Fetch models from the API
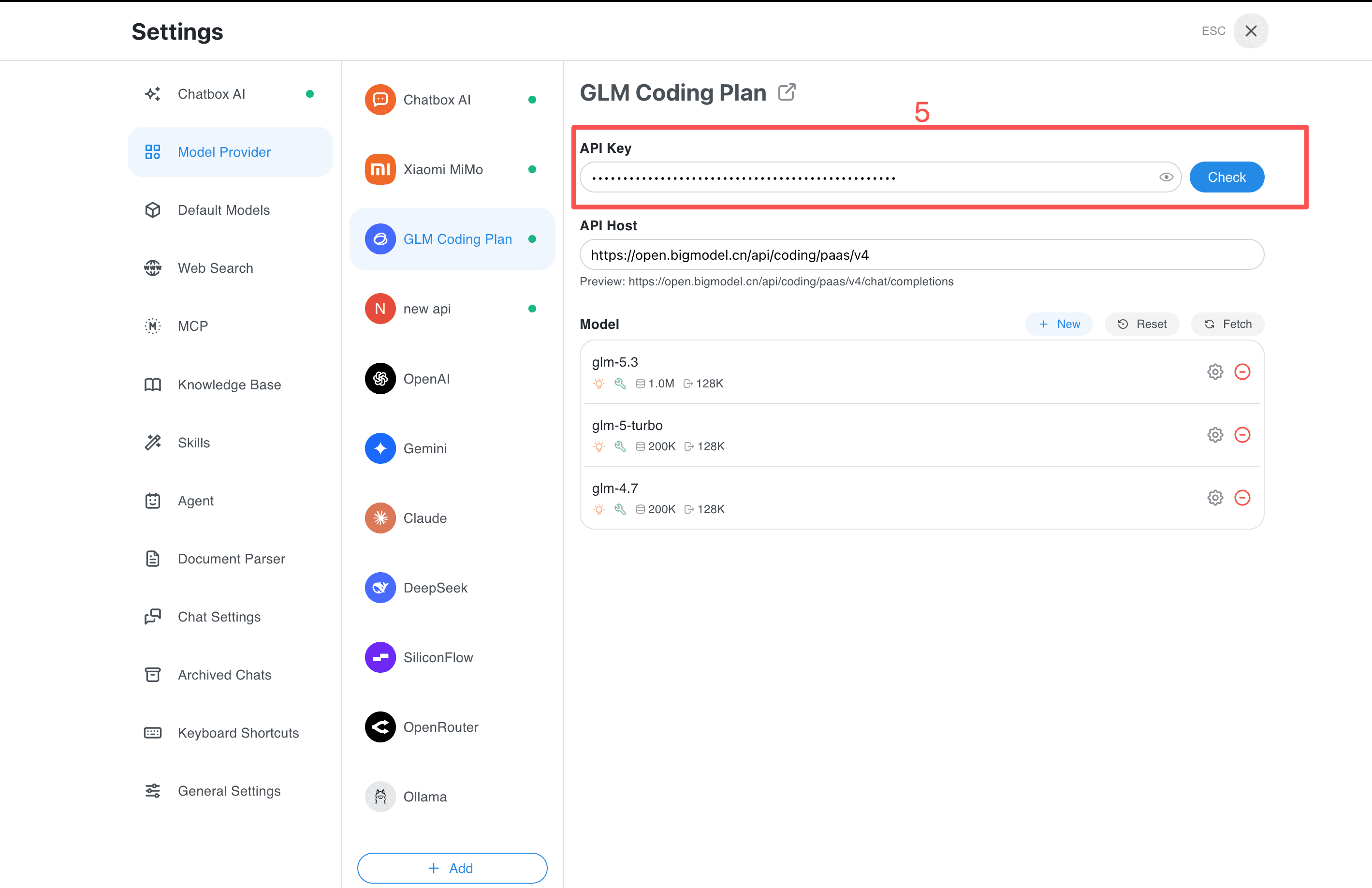The height and width of the screenshot is (888, 1372). [1227, 324]
